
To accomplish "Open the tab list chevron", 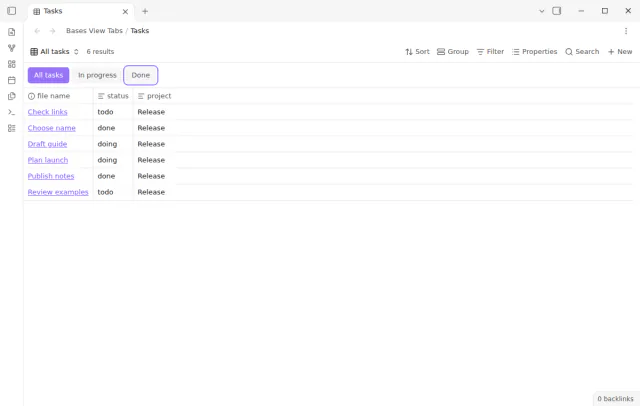I will click(x=542, y=11).
